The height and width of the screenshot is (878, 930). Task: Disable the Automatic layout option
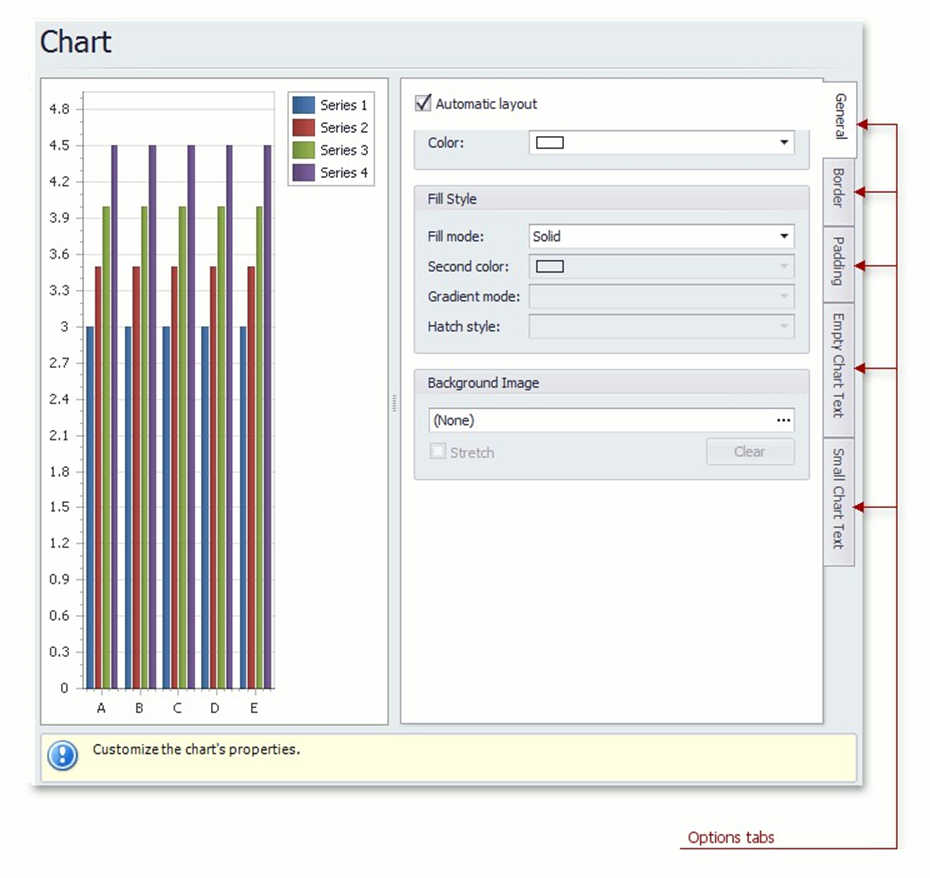[x=423, y=102]
